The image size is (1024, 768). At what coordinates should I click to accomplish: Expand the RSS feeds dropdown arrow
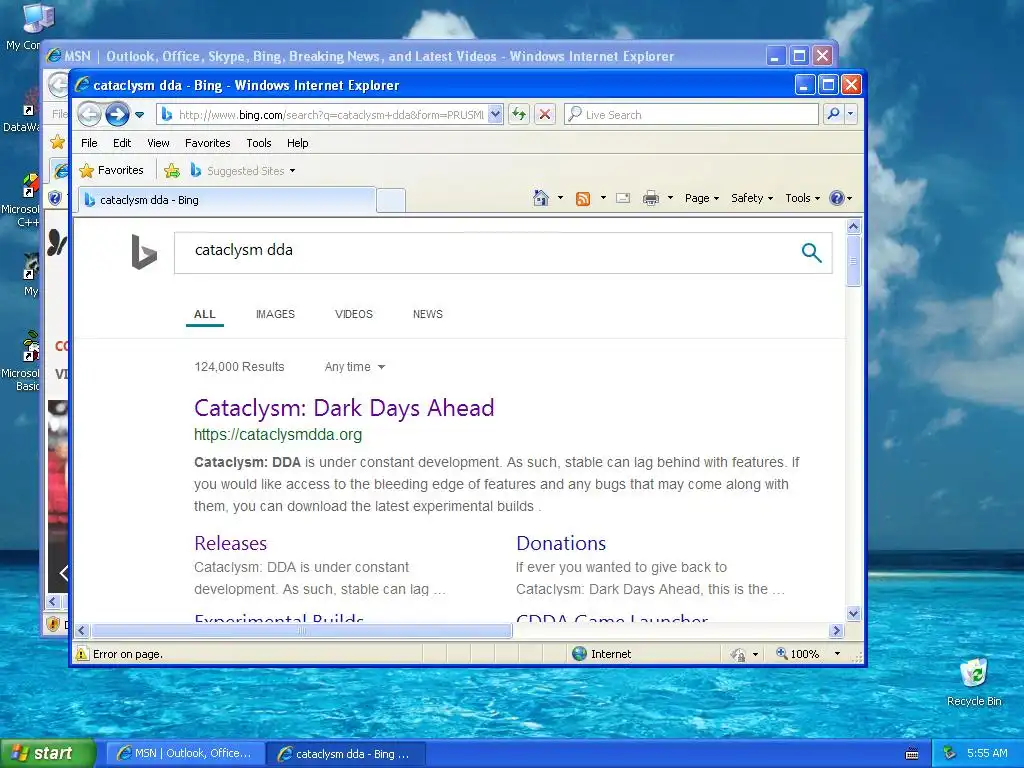[603, 198]
